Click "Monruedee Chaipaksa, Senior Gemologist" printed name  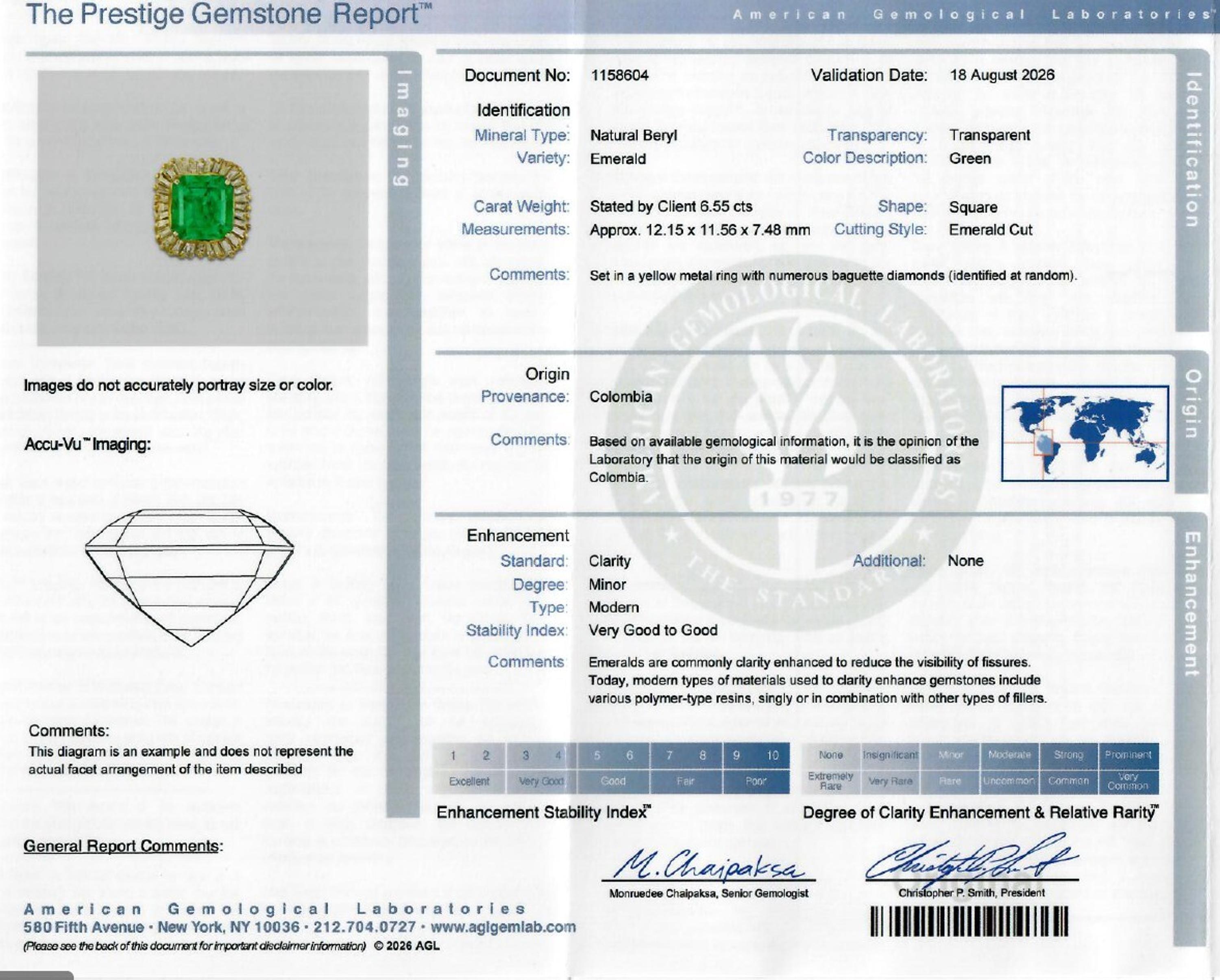(708, 894)
